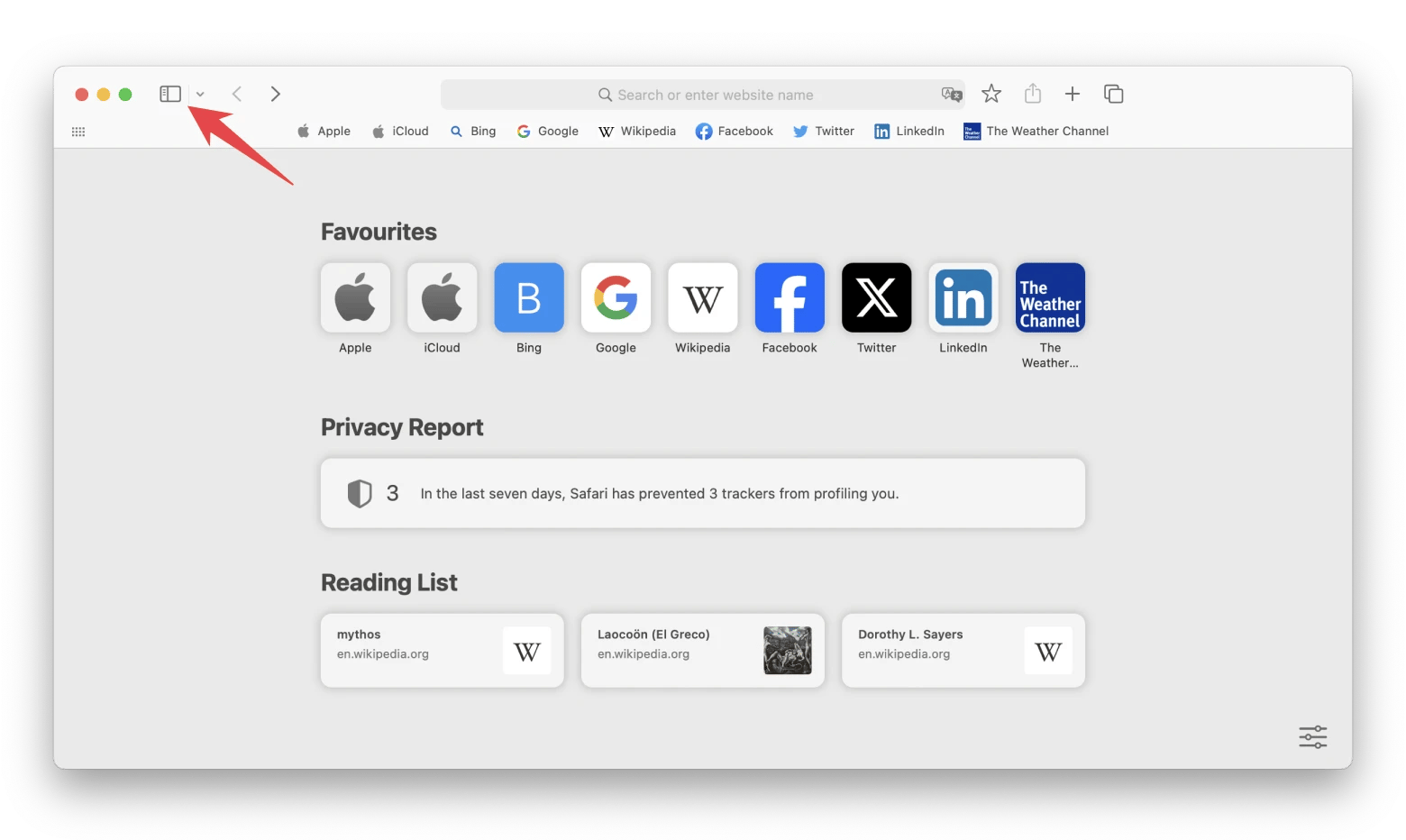
Task: Click the star bookmark icon in toolbar
Action: pos(991,94)
